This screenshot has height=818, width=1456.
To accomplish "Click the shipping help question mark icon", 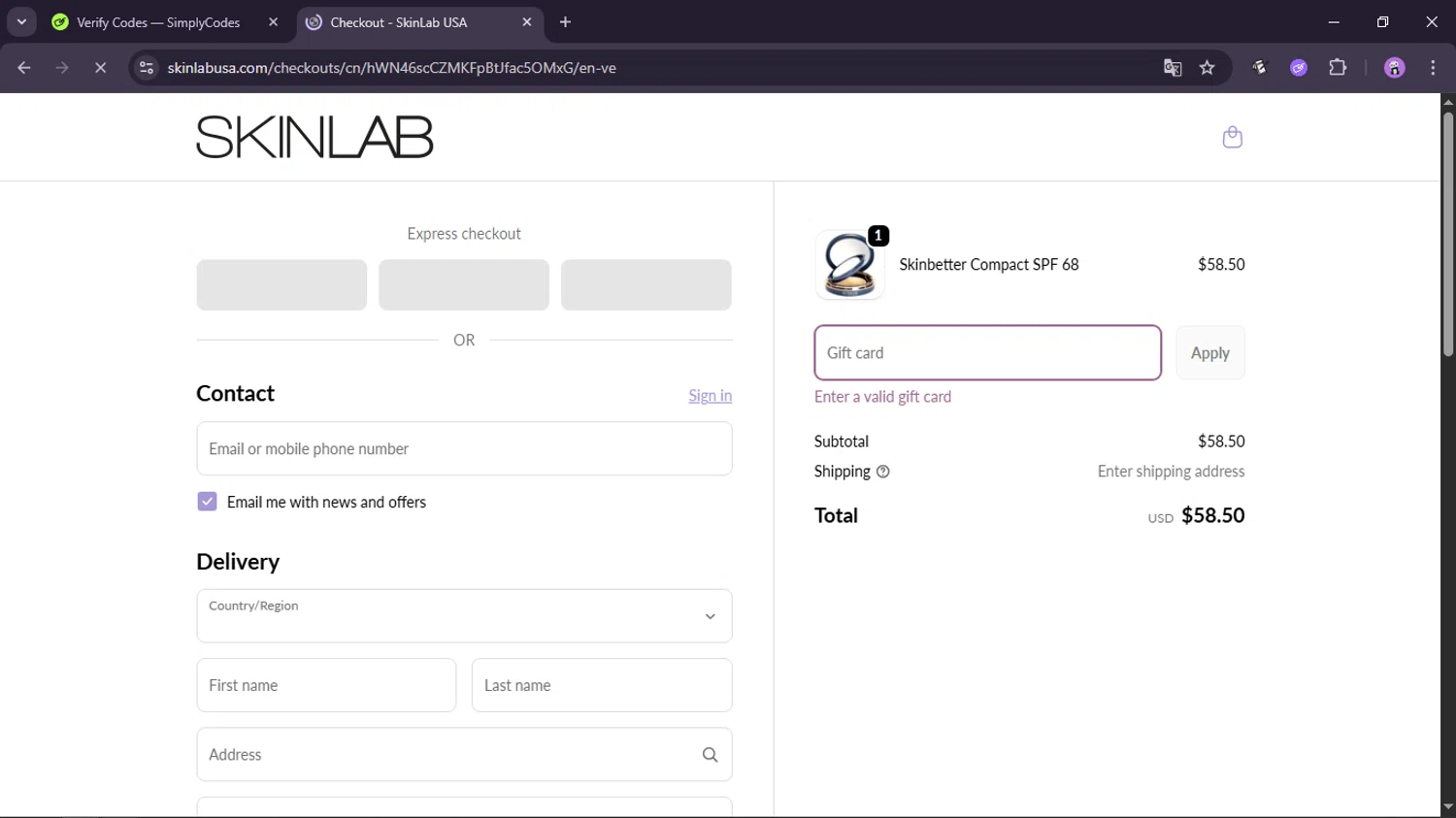I will [882, 472].
